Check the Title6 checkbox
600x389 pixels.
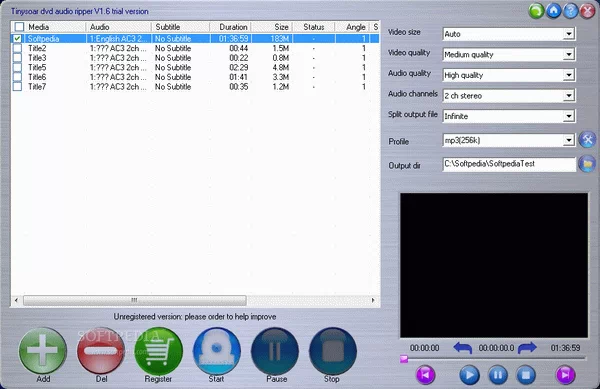click(x=17, y=77)
